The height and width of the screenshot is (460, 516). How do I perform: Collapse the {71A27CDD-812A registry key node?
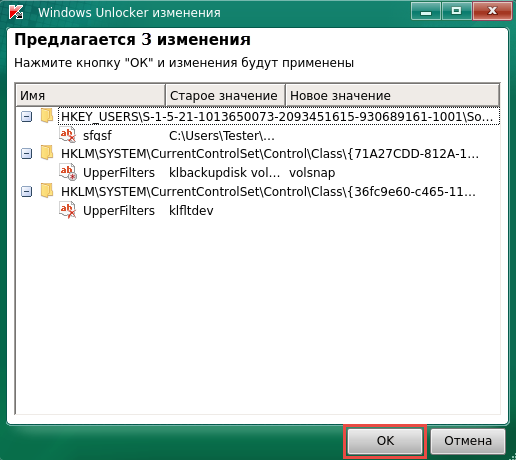point(27,154)
